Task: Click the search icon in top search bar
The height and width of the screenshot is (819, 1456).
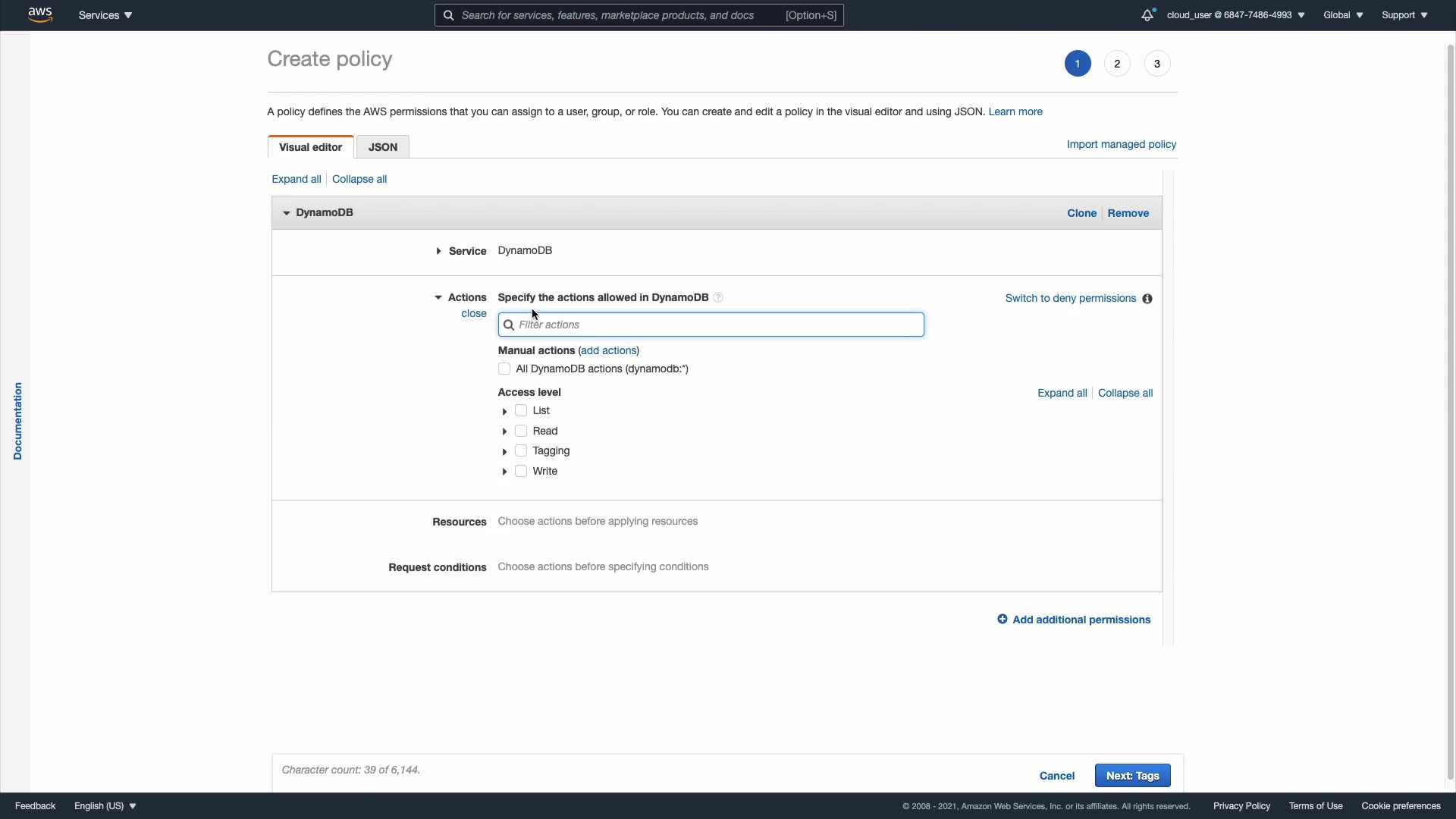Action: click(x=449, y=15)
